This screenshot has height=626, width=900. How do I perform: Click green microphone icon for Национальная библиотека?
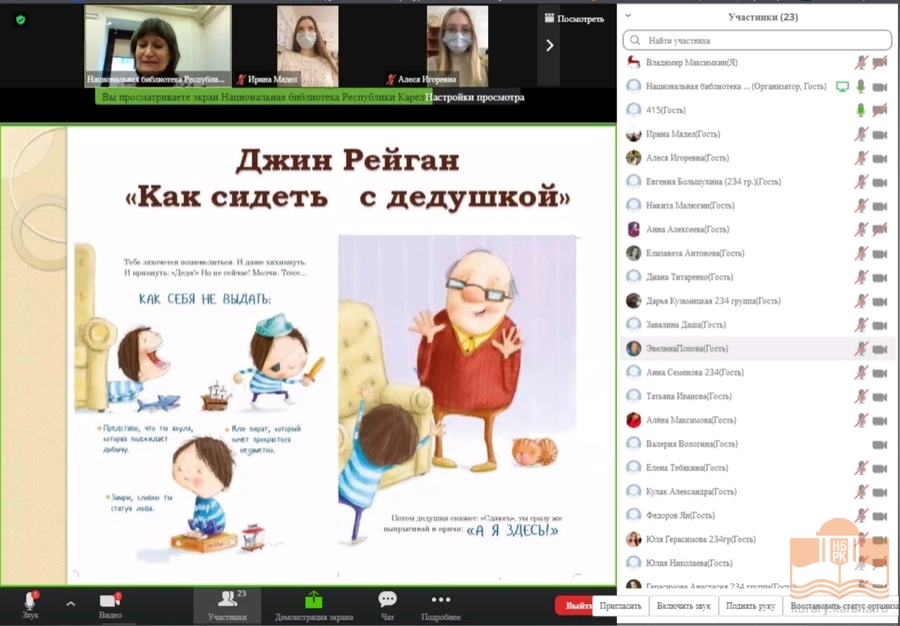(x=860, y=87)
